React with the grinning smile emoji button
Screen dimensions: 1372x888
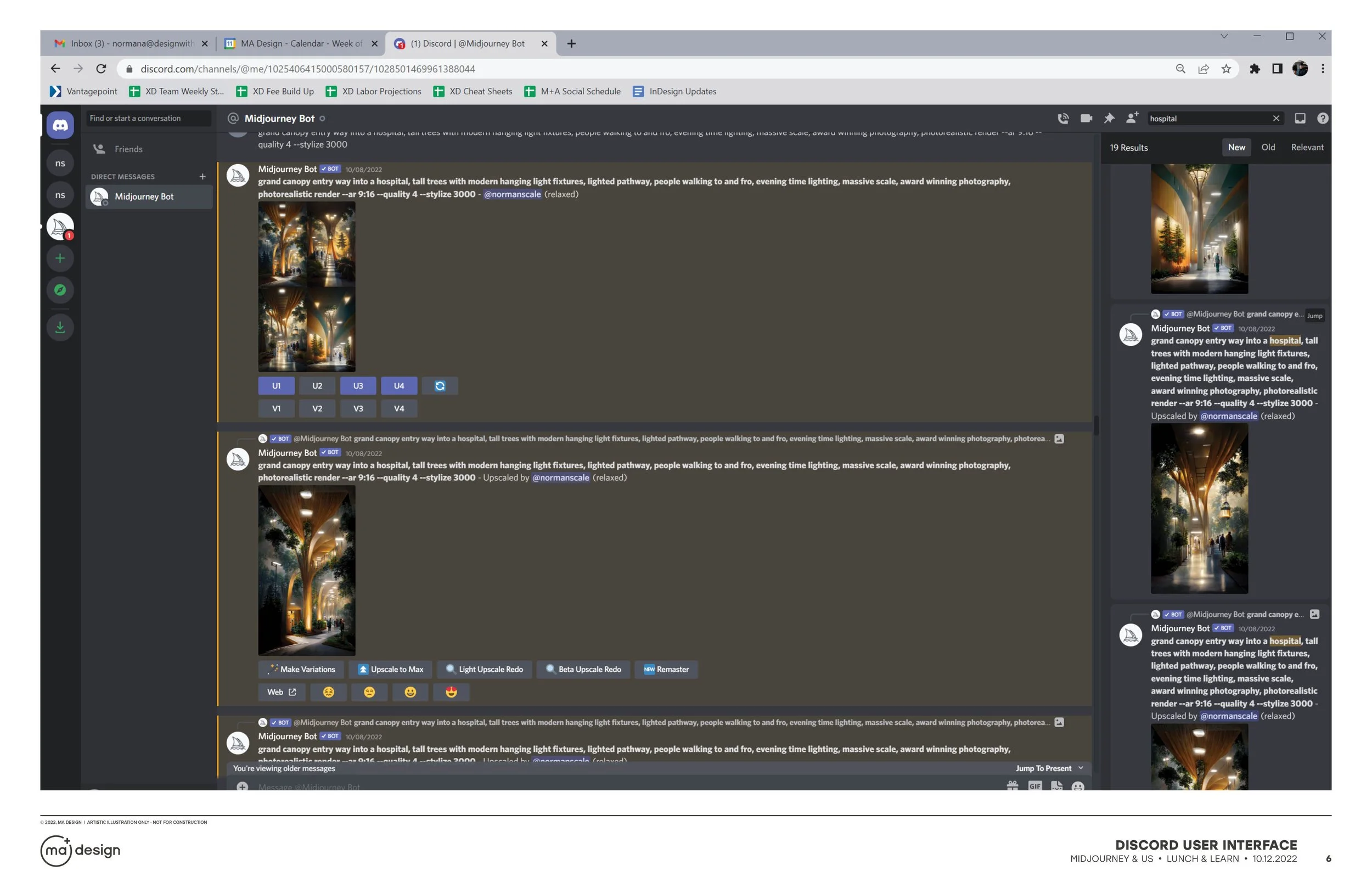click(411, 692)
